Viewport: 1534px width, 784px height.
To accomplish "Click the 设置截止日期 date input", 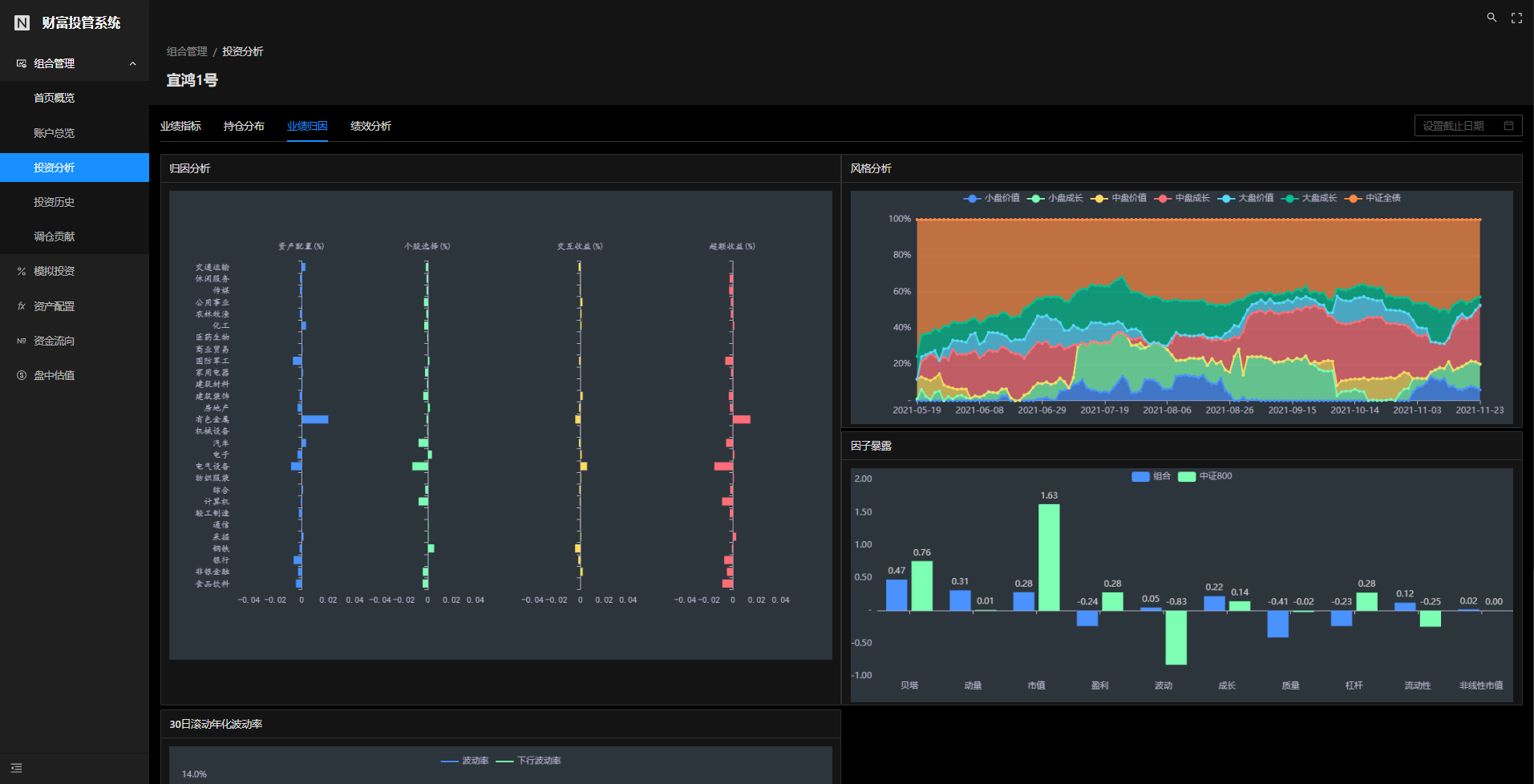I will [x=1468, y=126].
